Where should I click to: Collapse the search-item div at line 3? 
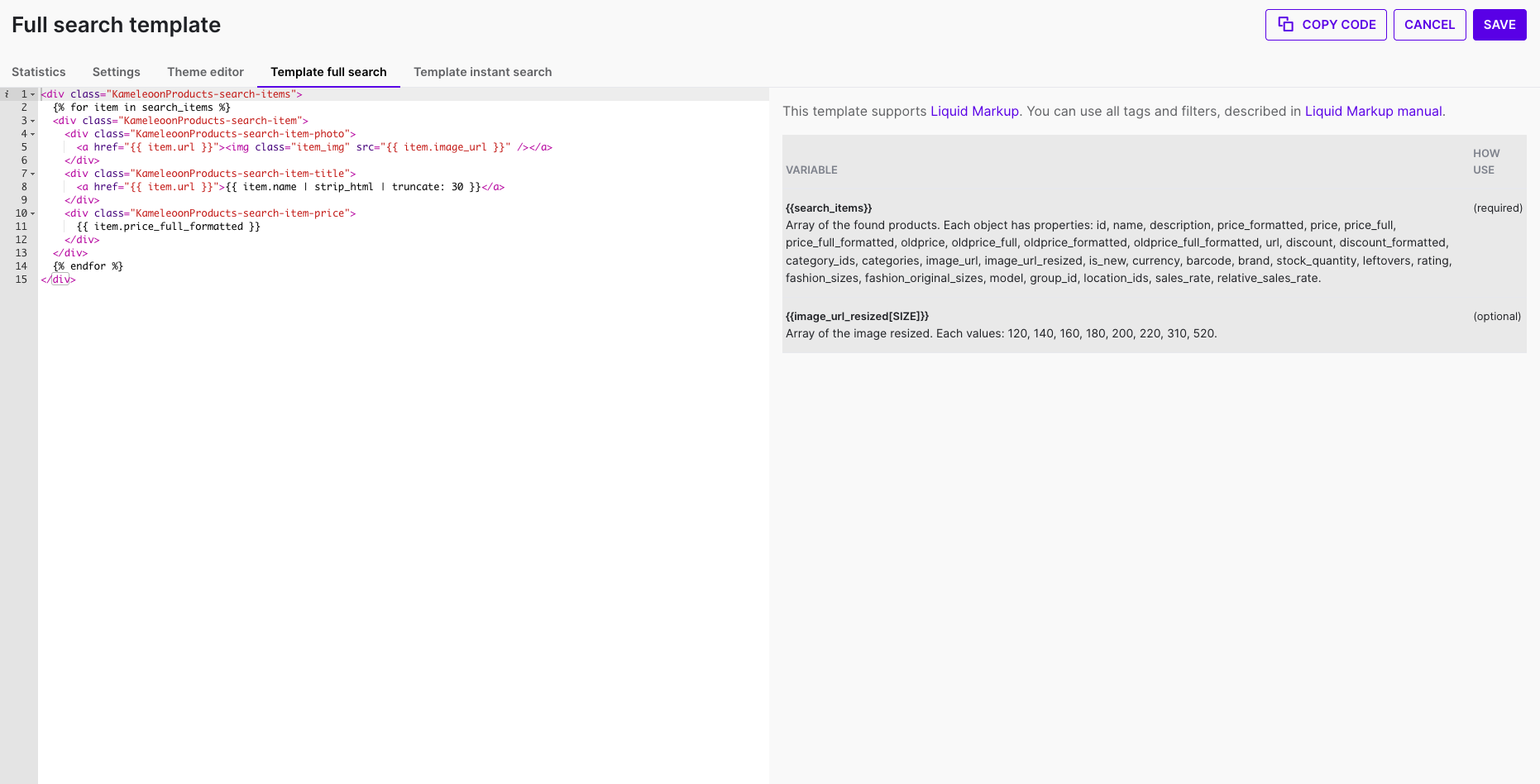pos(33,121)
